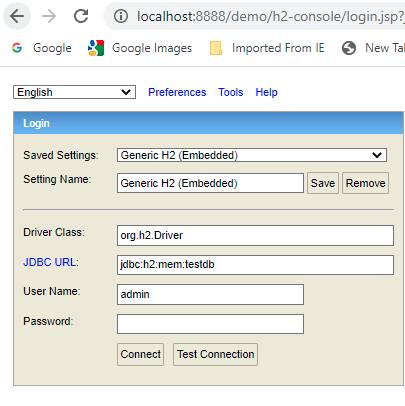Click the Remove setting button
Screen dimensions: 405x406
(365, 183)
